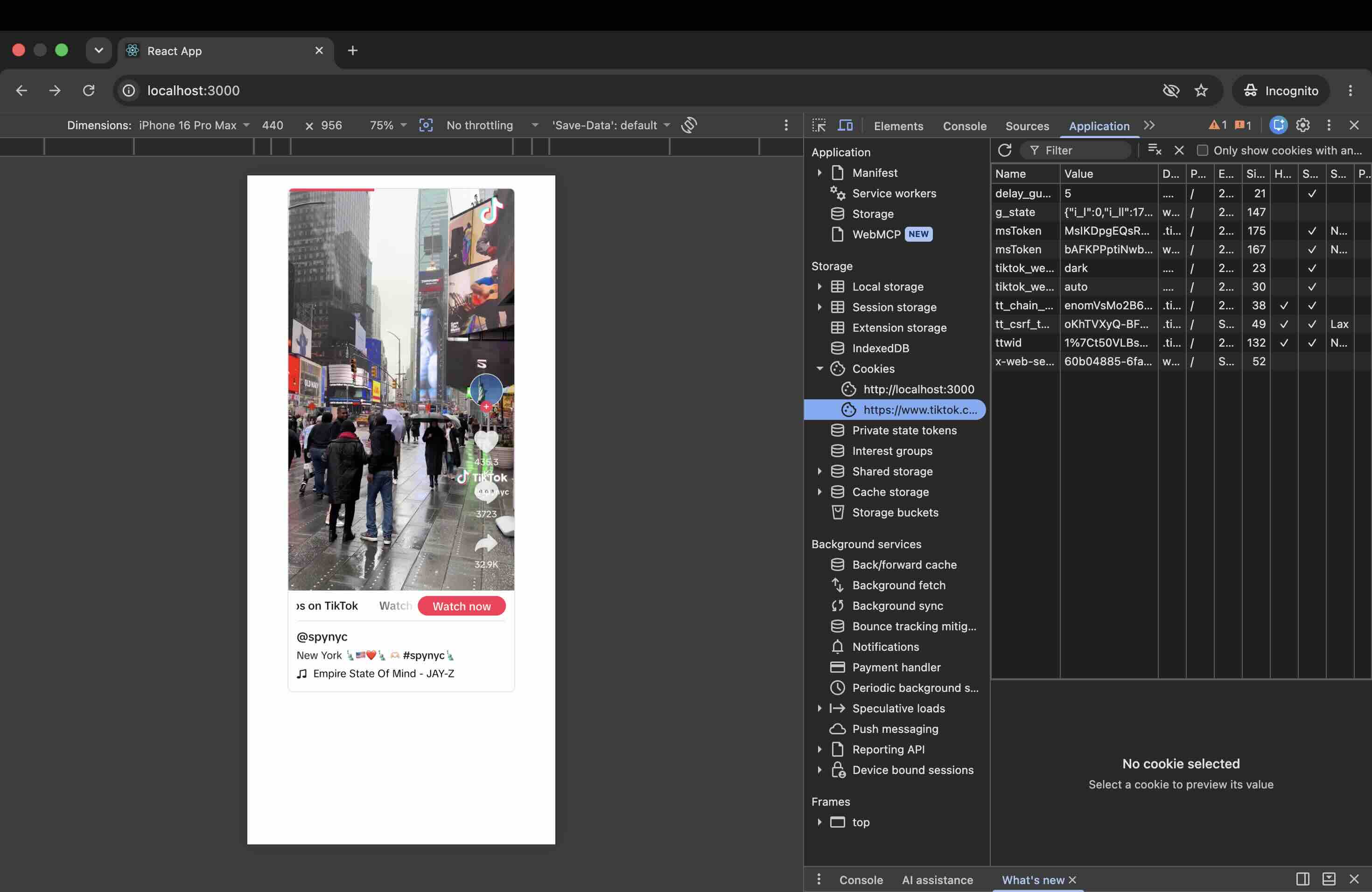Go forward in browser history

(x=55, y=91)
